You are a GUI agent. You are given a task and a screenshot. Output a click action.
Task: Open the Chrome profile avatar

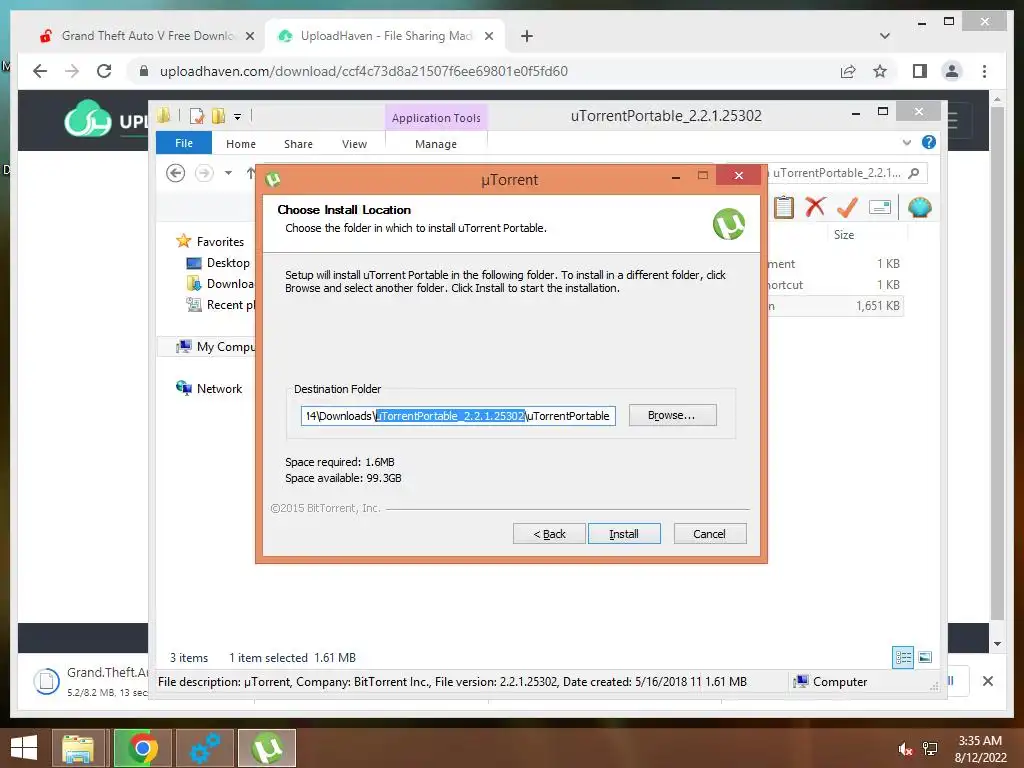coord(952,71)
